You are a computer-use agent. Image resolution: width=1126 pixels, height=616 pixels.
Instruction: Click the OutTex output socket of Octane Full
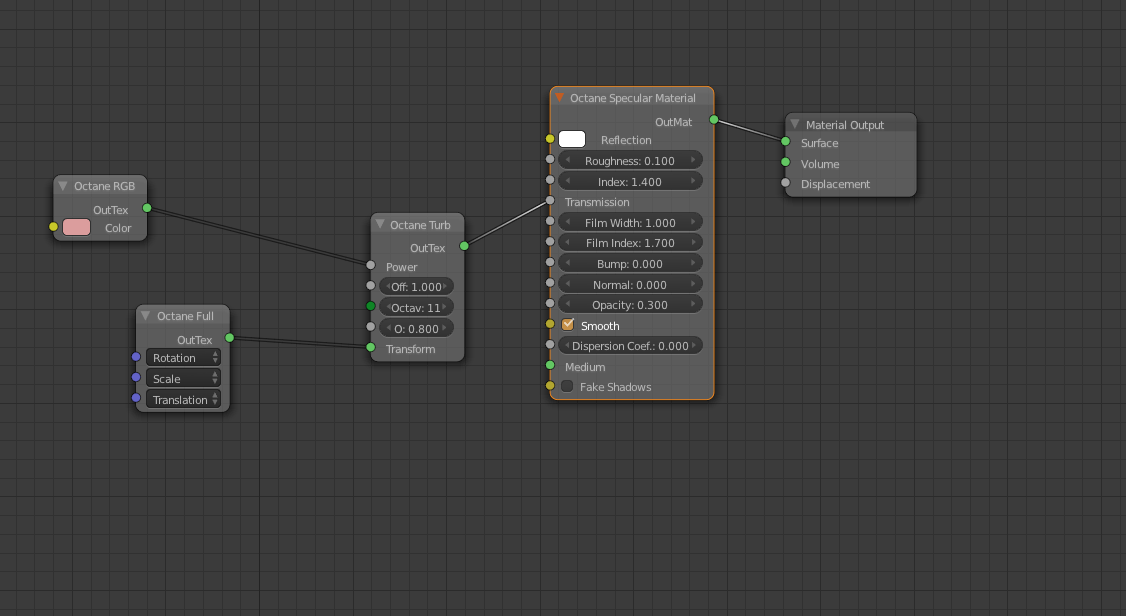click(x=230, y=337)
